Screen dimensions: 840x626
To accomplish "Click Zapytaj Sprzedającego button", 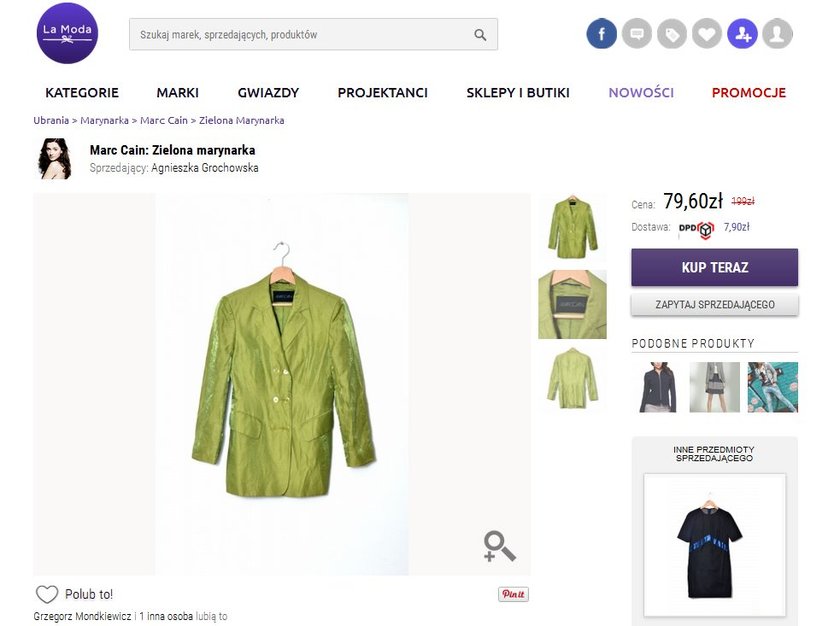I will pos(714,304).
